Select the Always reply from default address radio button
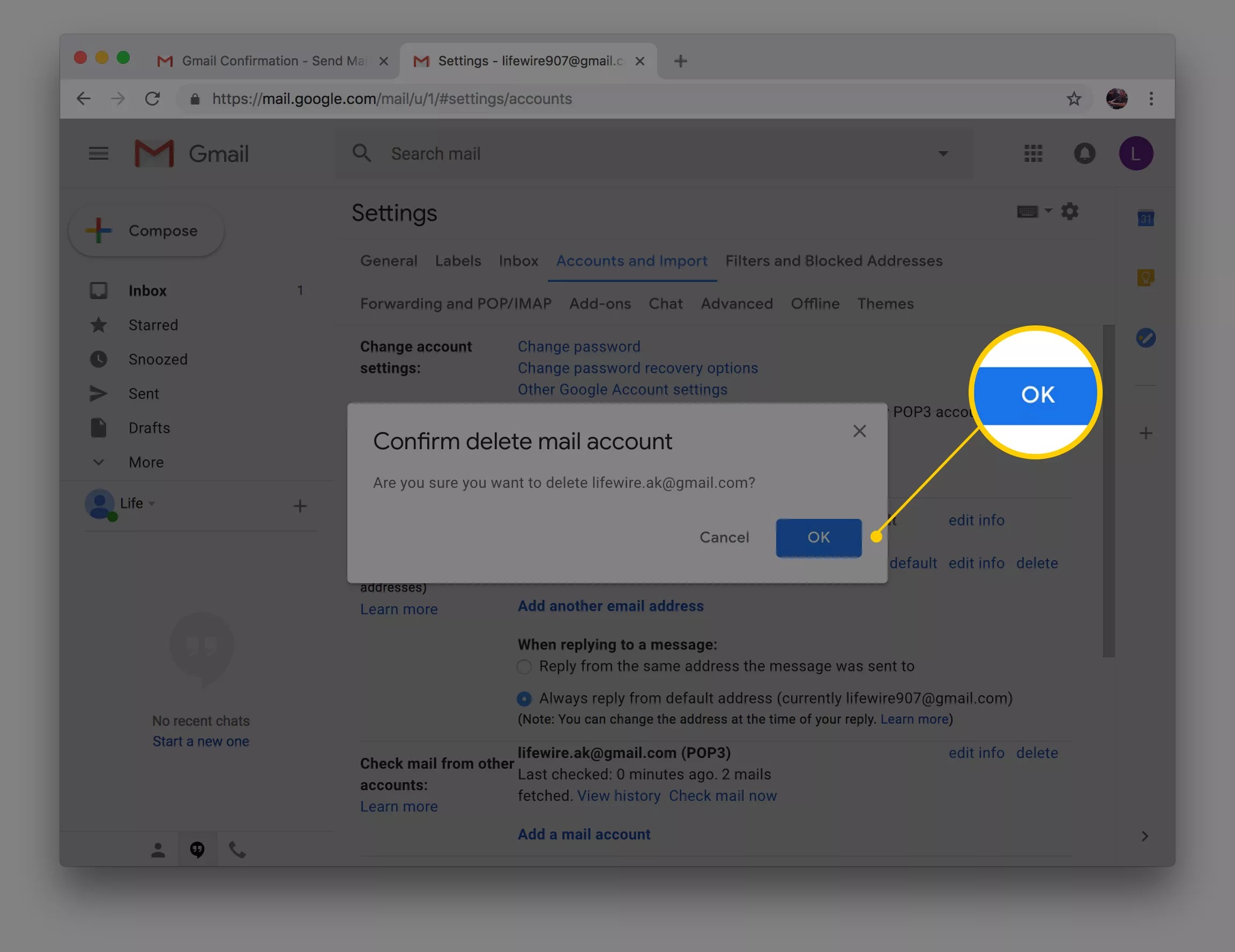The width and height of the screenshot is (1235, 952). click(x=523, y=698)
